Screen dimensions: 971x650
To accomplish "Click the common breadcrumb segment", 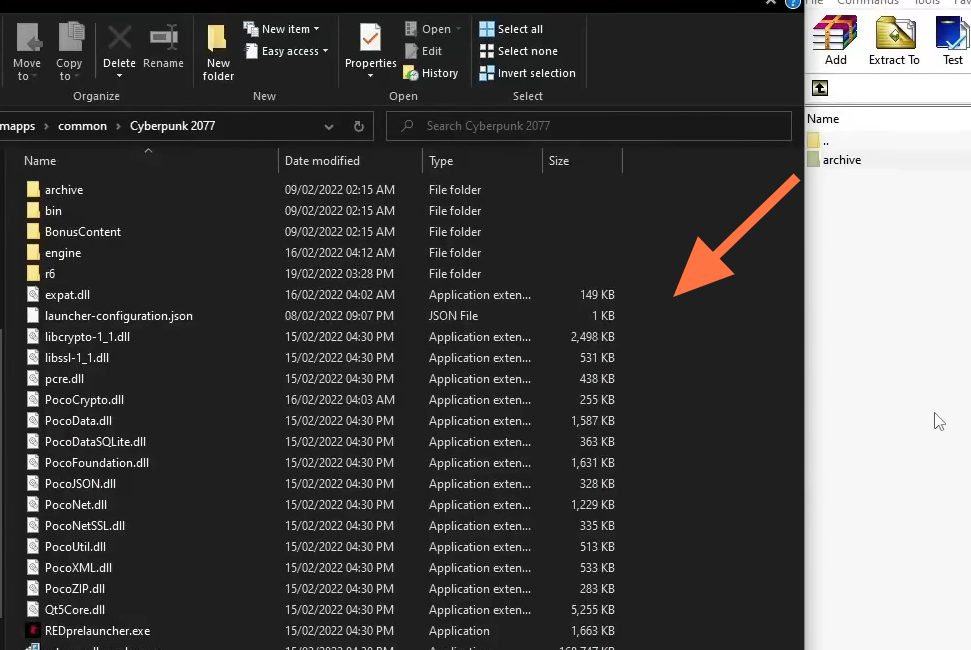I will click(82, 126).
